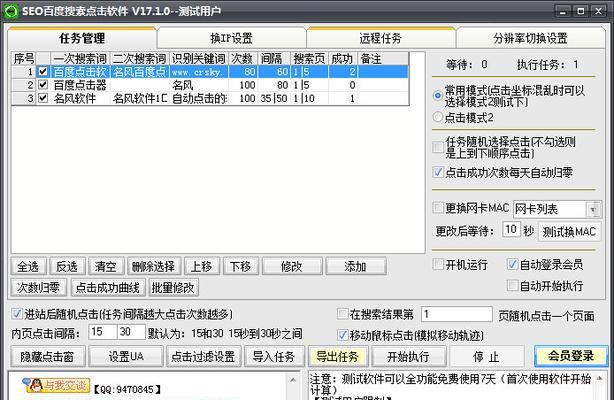Click the 导出任务 button
The width and height of the screenshot is (614, 400).
[x=338, y=357]
